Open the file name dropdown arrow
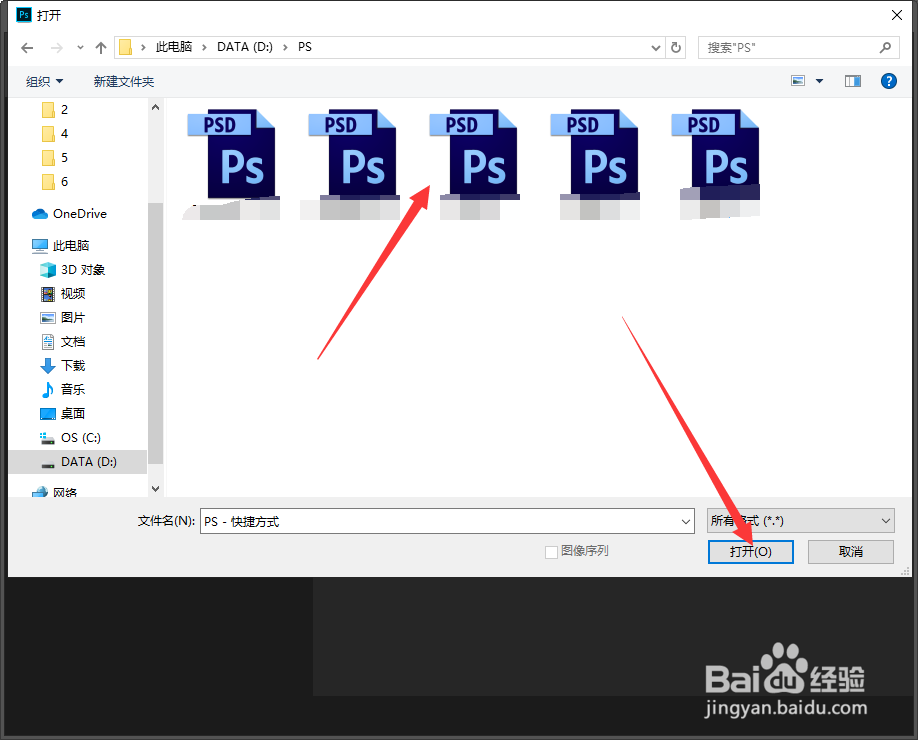 click(x=686, y=521)
